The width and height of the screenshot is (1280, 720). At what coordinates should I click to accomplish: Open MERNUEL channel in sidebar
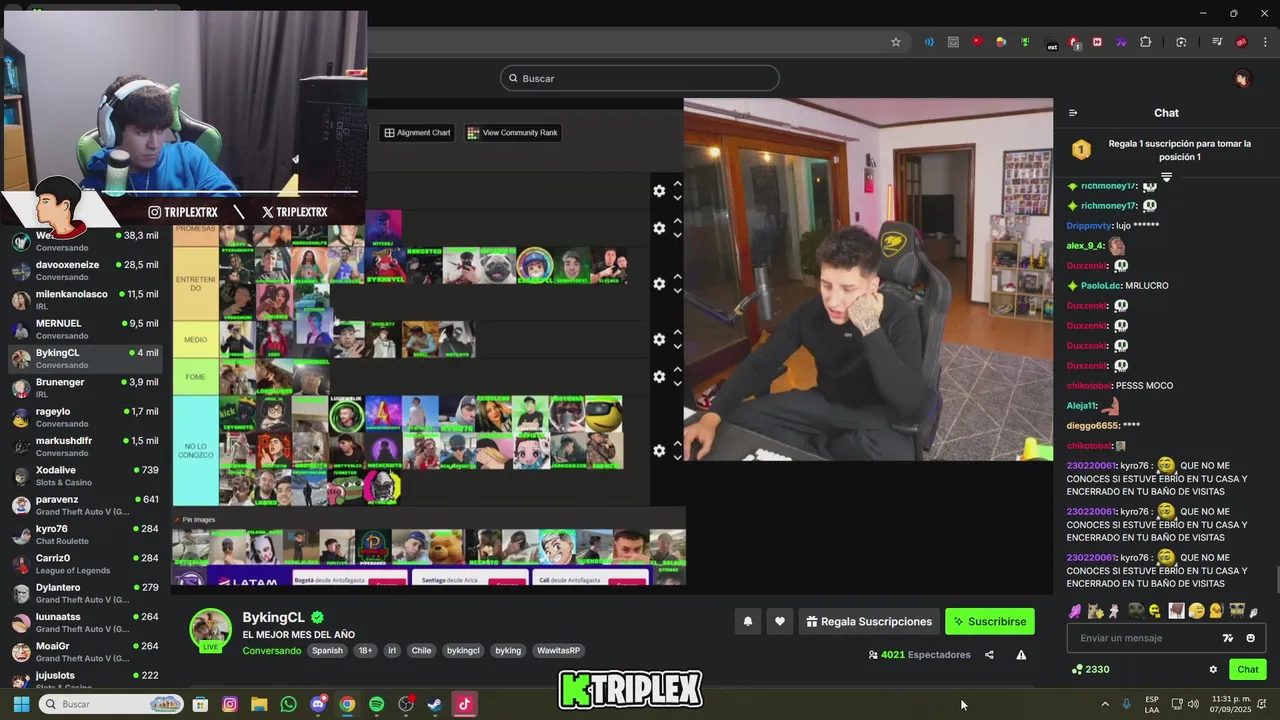tap(85, 329)
